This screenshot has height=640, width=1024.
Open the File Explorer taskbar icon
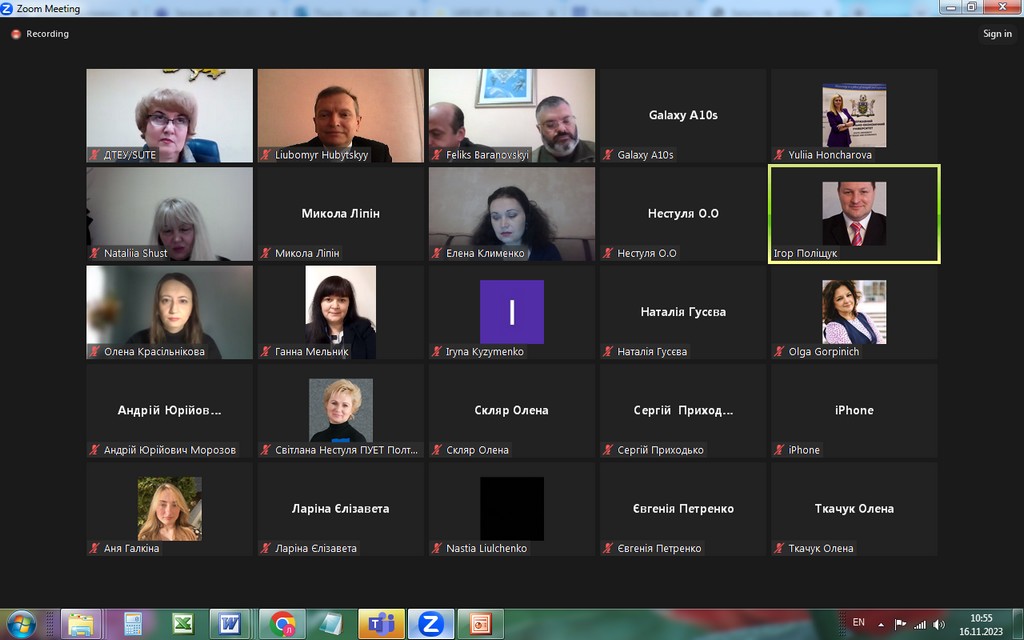(83, 623)
